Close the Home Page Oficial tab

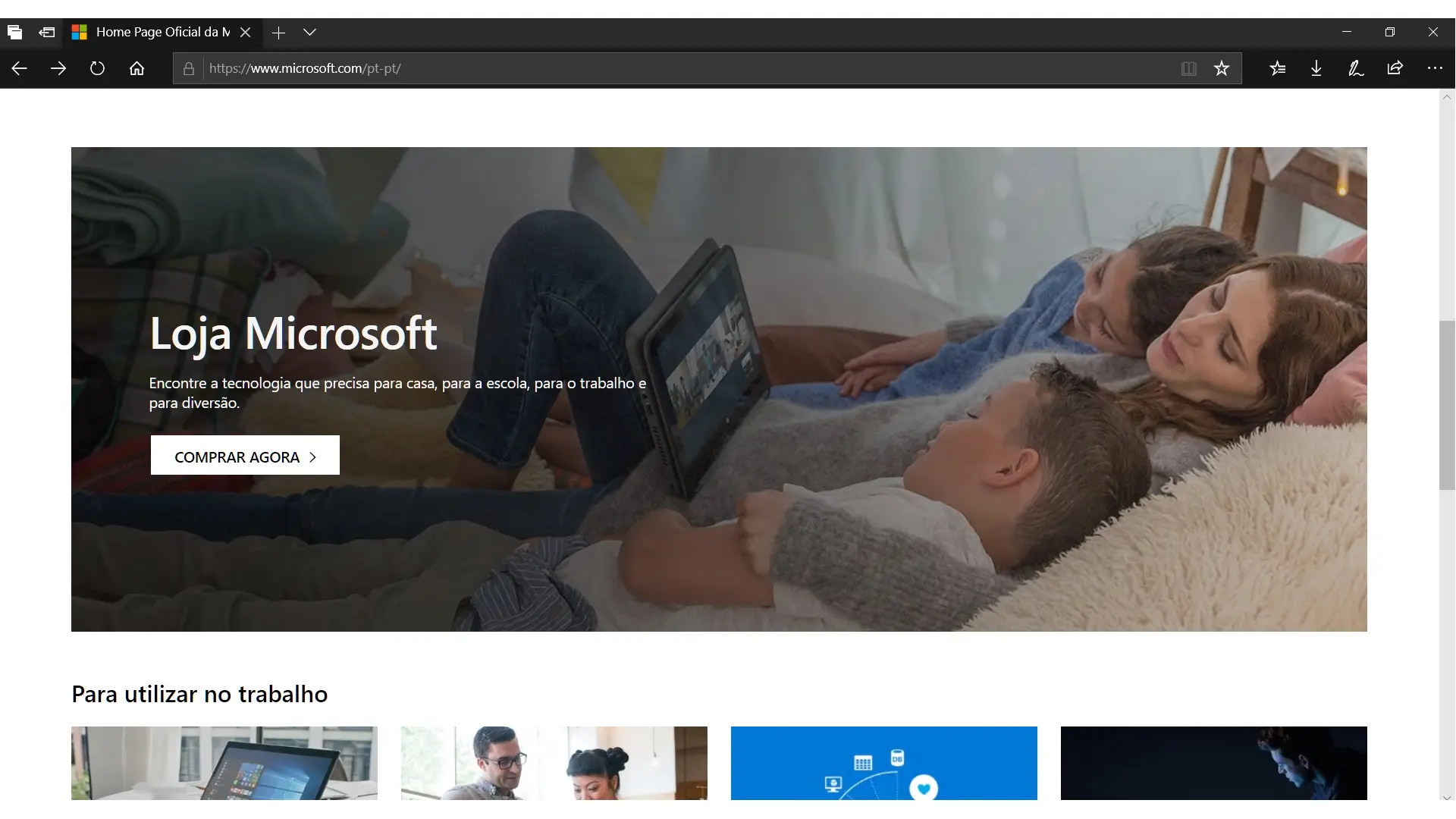coord(245,32)
